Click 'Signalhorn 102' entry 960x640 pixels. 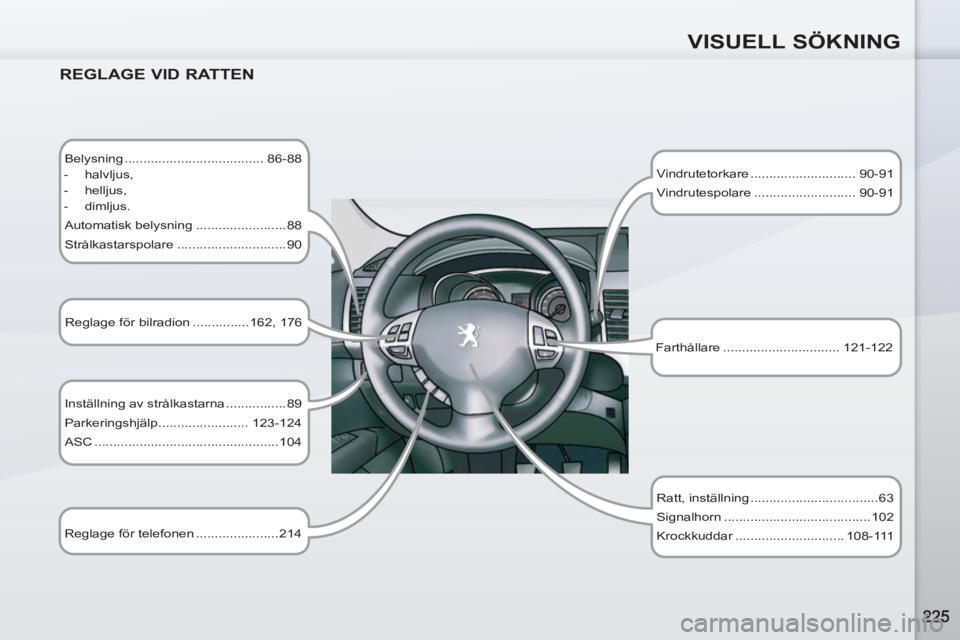pyautogui.click(x=774, y=517)
